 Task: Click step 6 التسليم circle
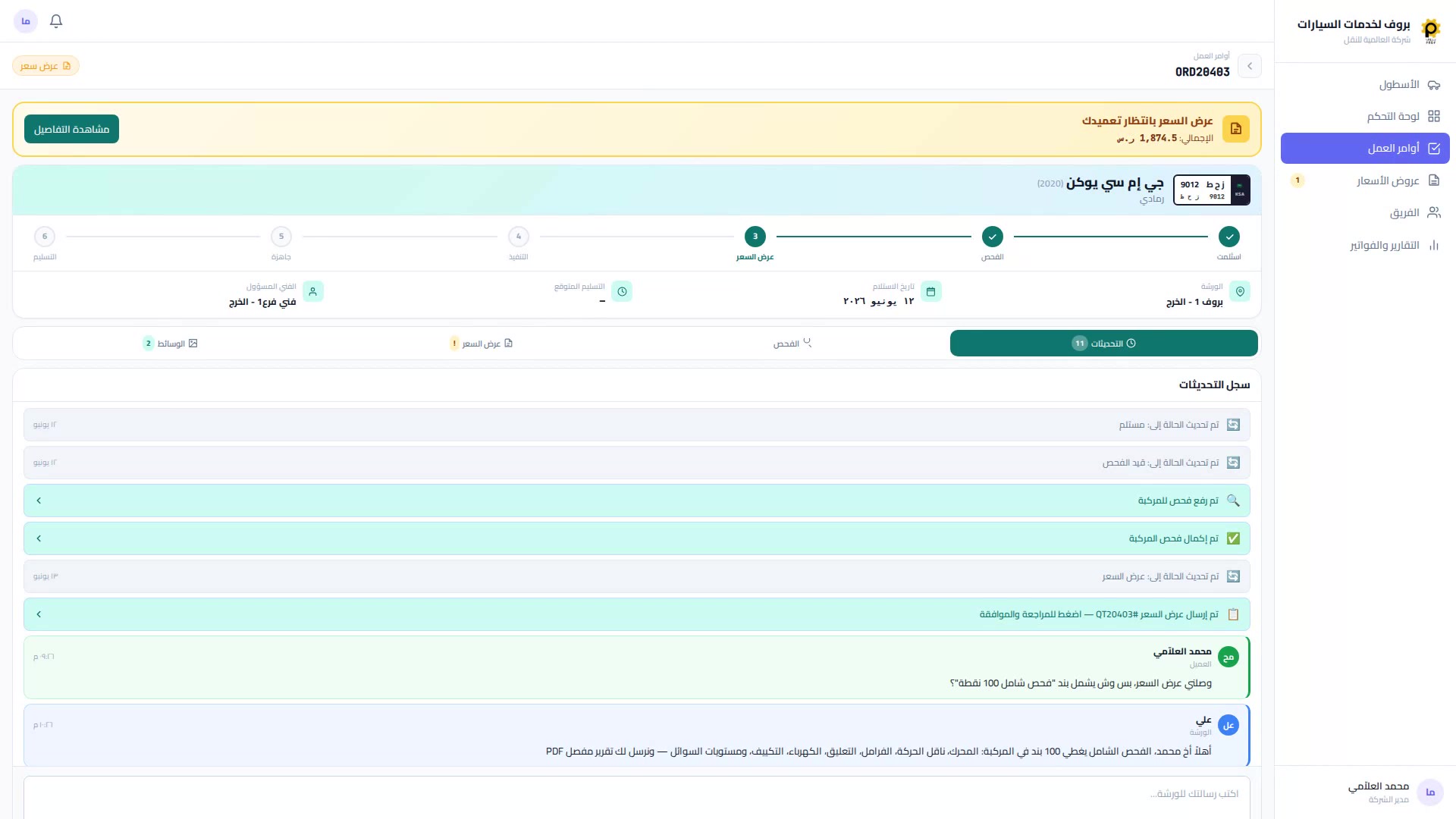(x=45, y=237)
